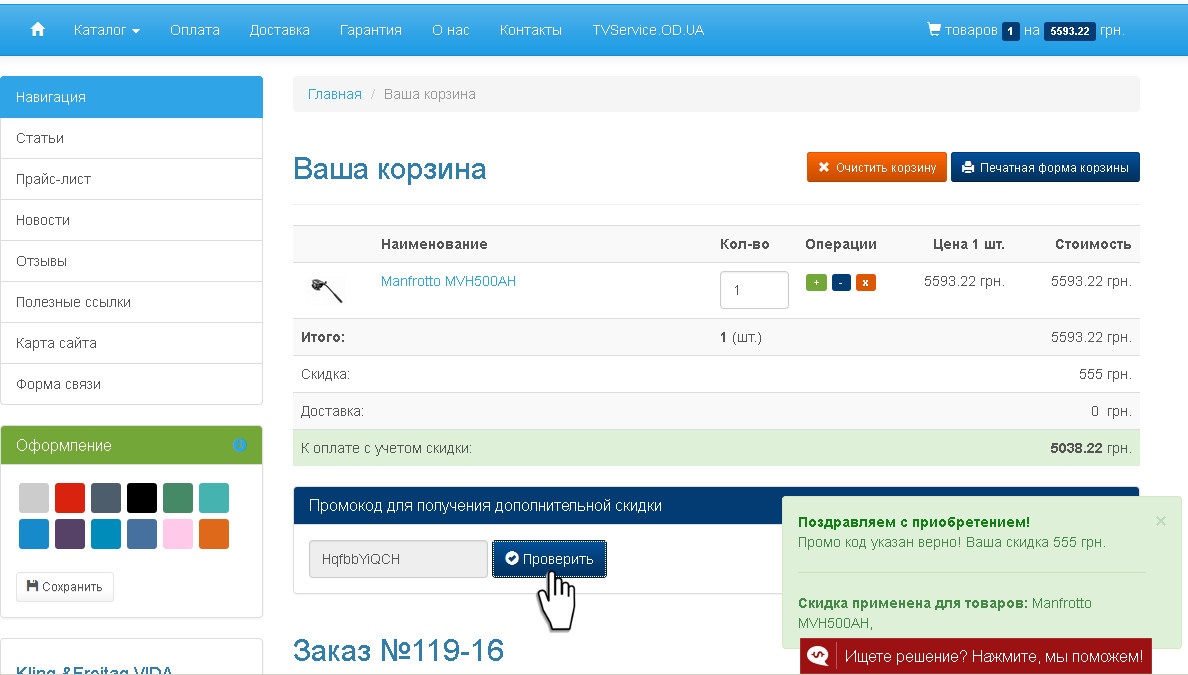
Task: Click Печатная форма корзины button
Action: pos(1045,167)
